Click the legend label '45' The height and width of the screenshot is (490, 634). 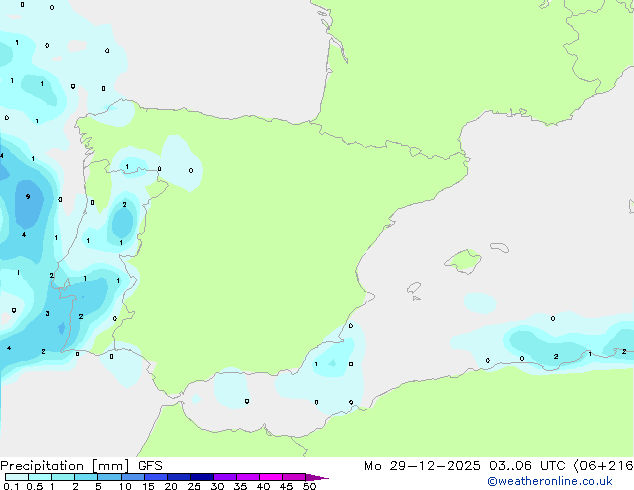(286, 486)
